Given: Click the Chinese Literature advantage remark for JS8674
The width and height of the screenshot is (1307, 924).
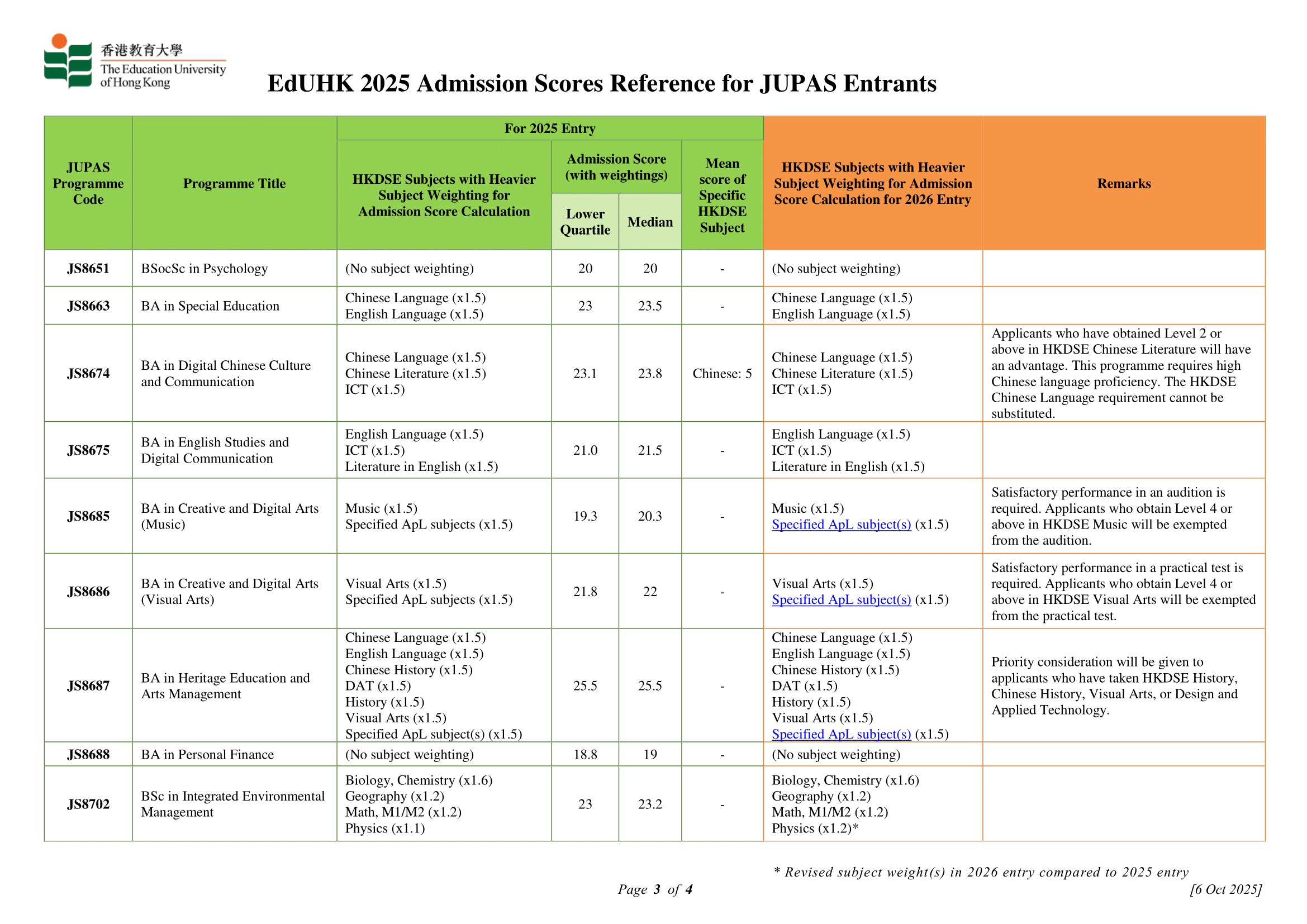Looking at the screenshot, I should pyautogui.click(x=1121, y=373).
